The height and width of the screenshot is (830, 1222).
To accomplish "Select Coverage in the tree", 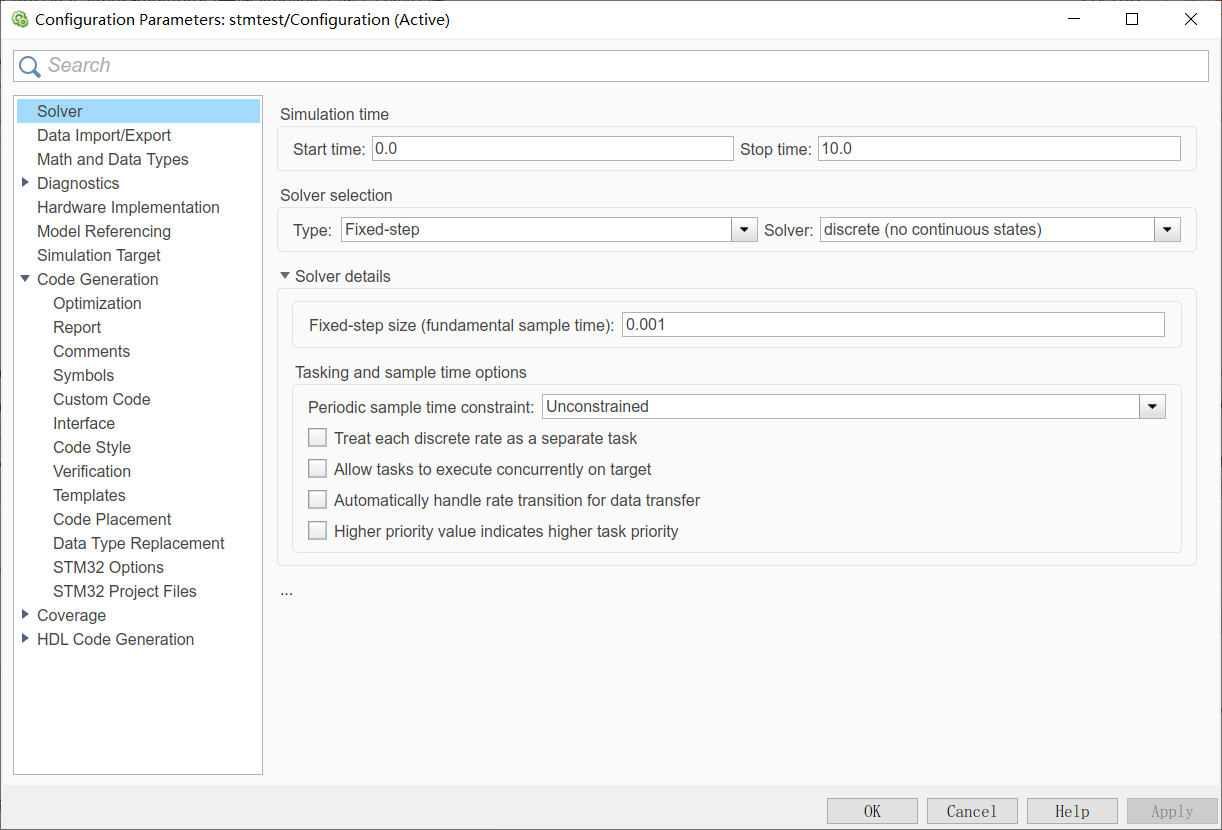I will click(x=71, y=615).
